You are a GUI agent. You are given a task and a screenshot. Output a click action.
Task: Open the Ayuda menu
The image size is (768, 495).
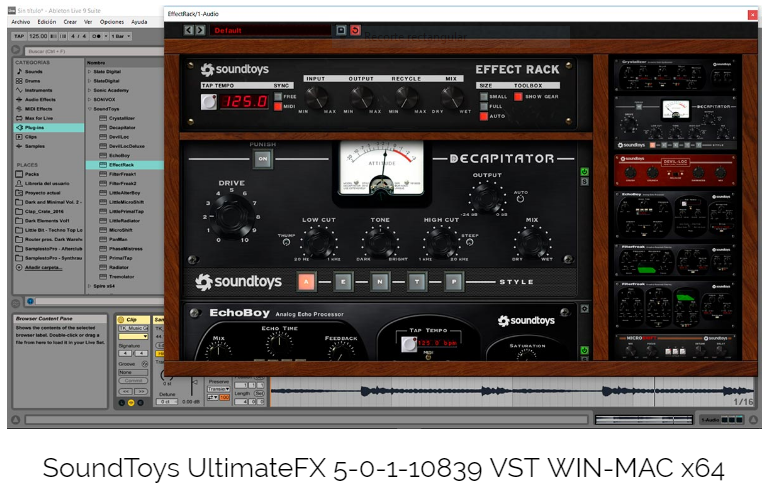coord(139,22)
